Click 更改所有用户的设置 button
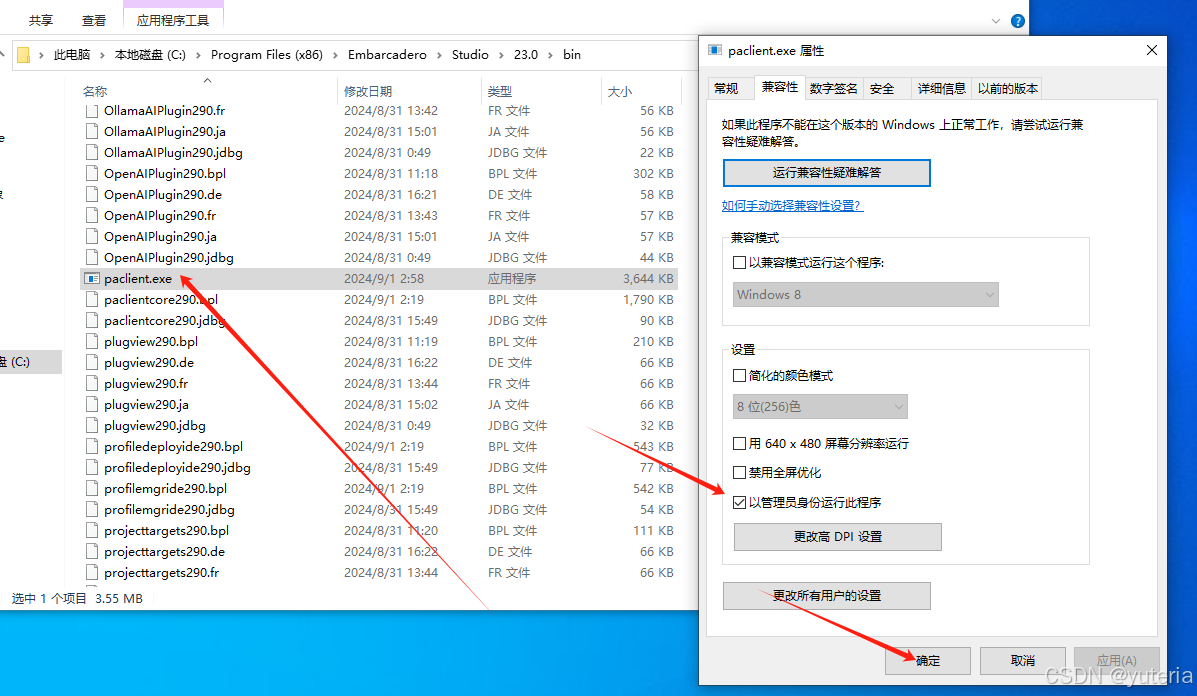Screen dimensions: 1197x696 coord(826,595)
